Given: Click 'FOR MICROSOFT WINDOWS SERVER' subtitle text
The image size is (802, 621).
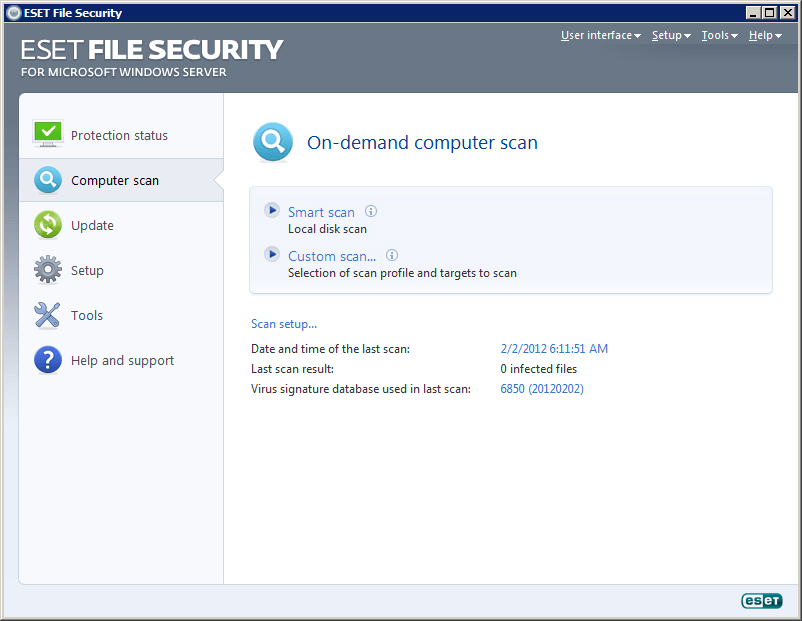Looking at the screenshot, I should coord(124,72).
